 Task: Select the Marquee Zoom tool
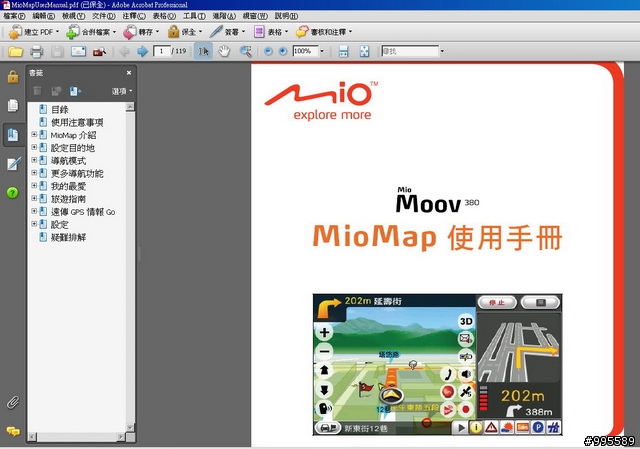click(x=245, y=51)
